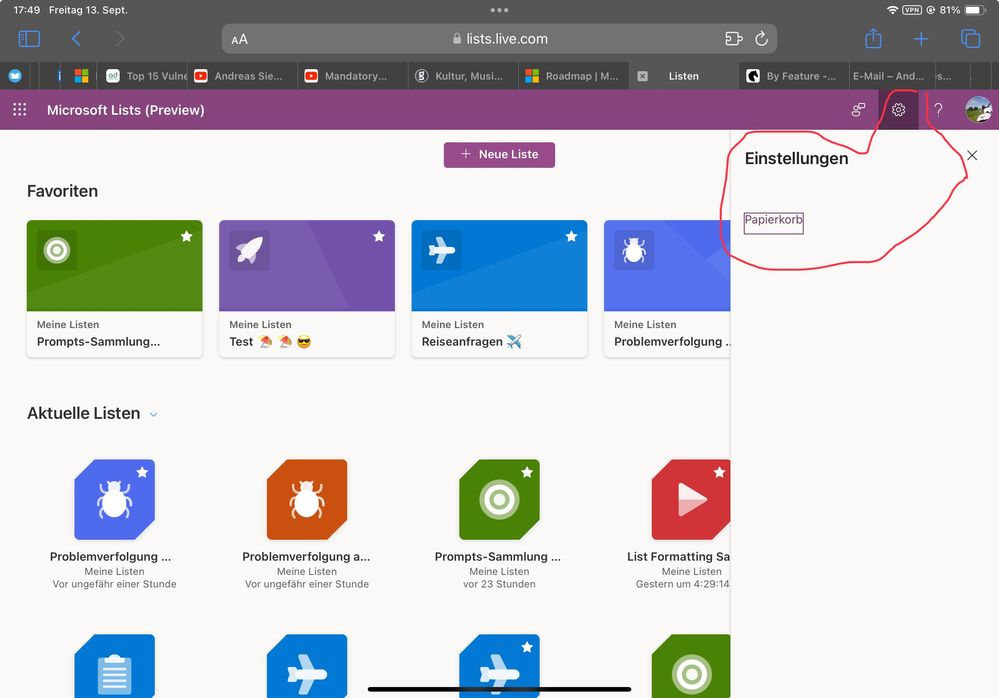Click the rocket icon on the Test card

click(x=249, y=250)
